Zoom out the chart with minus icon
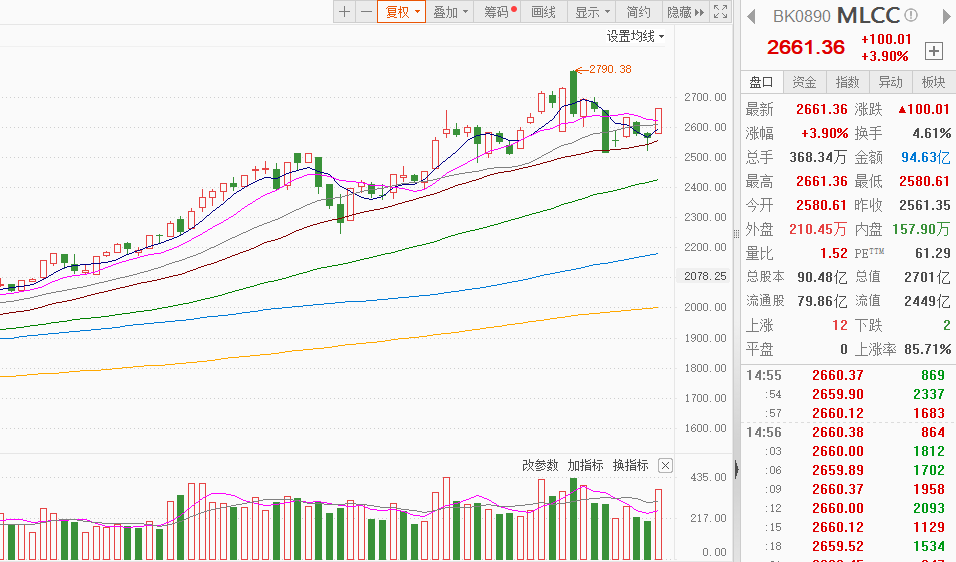The image size is (956, 562). [x=366, y=12]
